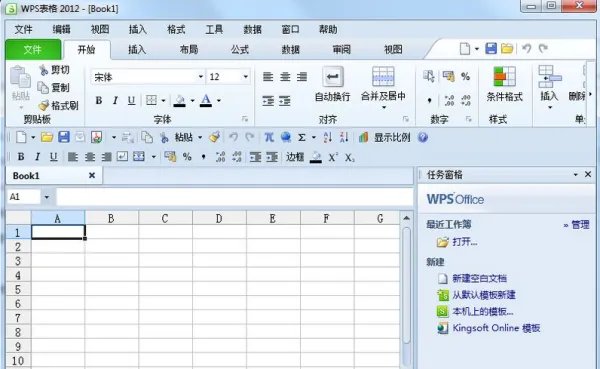Image resolution: width=600 pixels, height=369 pixels.
Task: Align text left in the ribbon align group
Action: tap(268, 77)
